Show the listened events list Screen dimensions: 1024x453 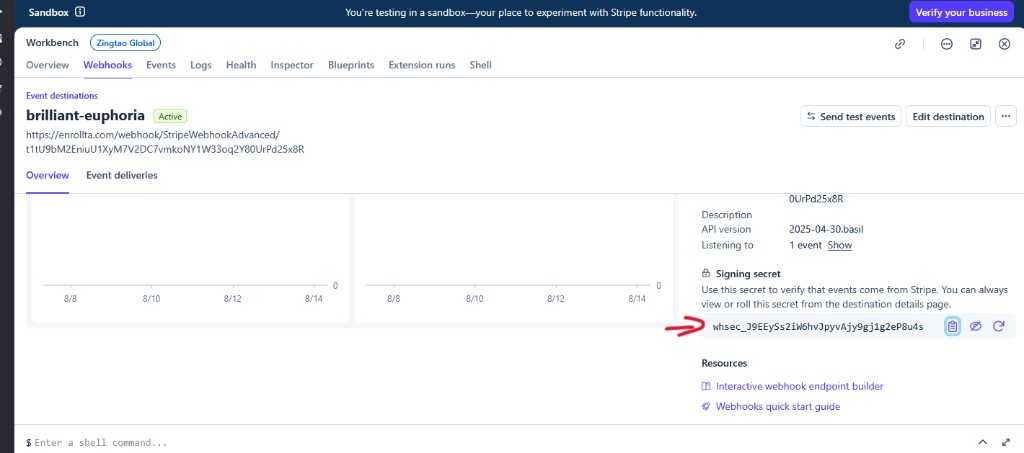point(840,245)
